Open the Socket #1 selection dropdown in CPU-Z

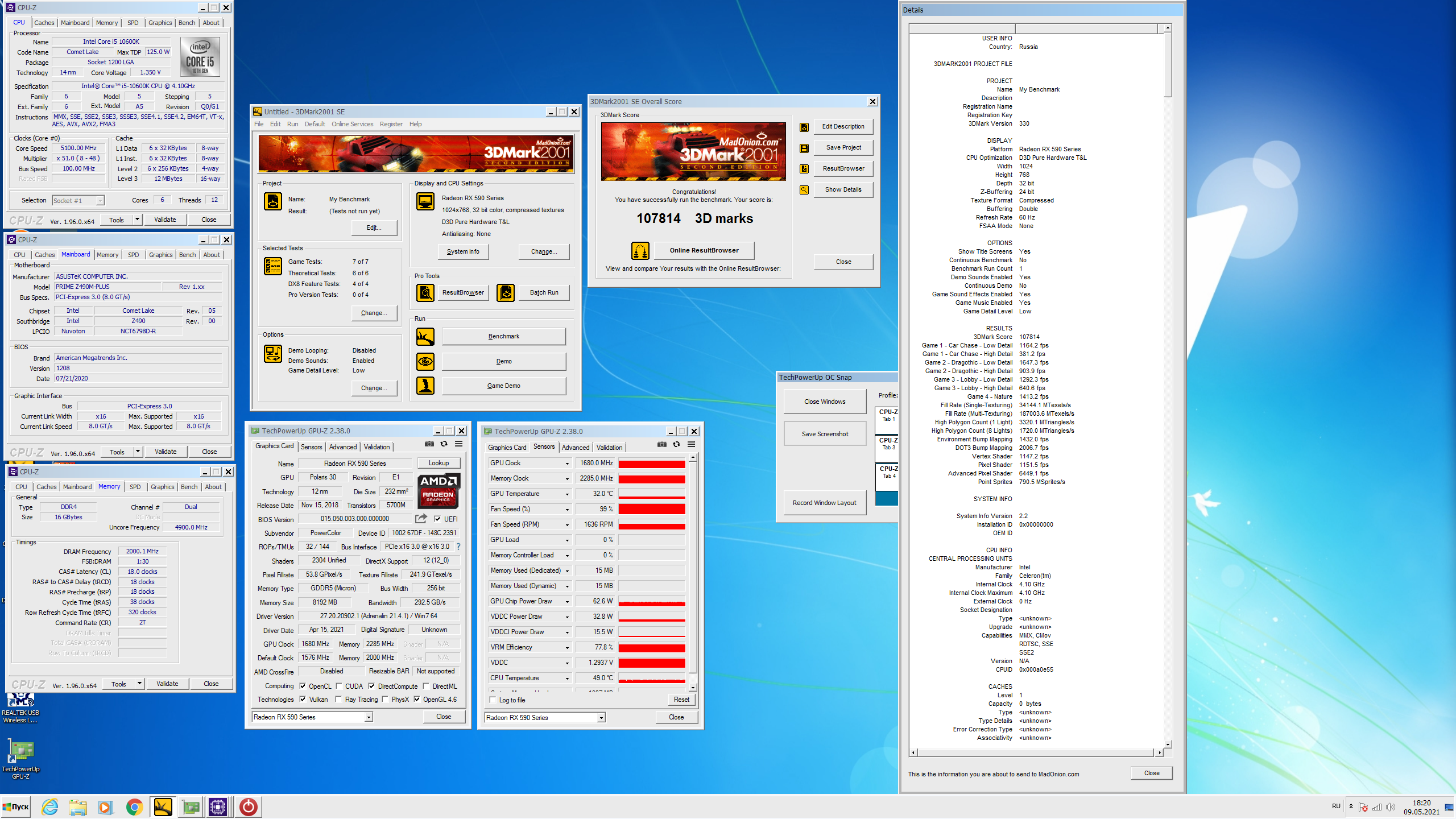[78, 200]
